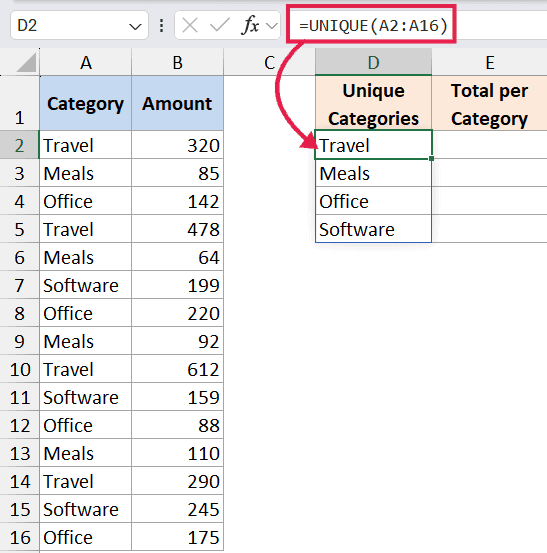This screenshot has height=553, width=547.
Task: Click the Amount header cell B1
Action: pyautogui.click(x=177, y=103)
